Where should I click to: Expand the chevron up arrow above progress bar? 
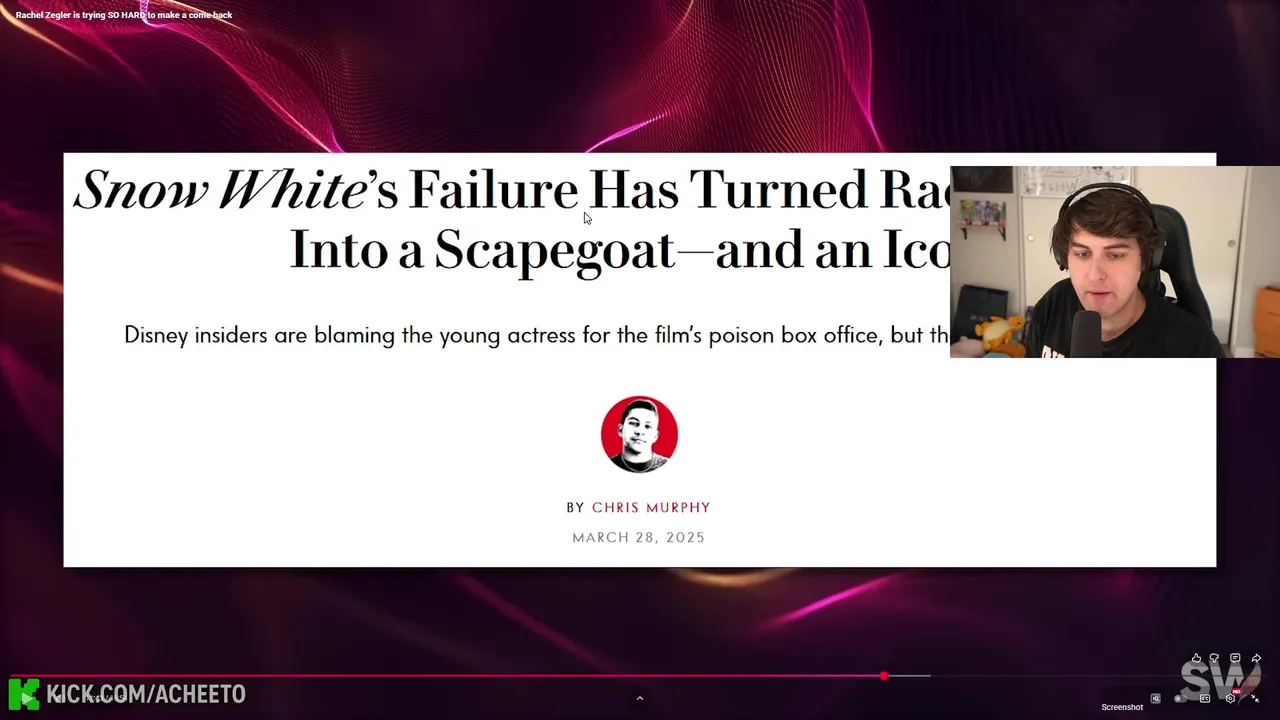pos(640,698)
